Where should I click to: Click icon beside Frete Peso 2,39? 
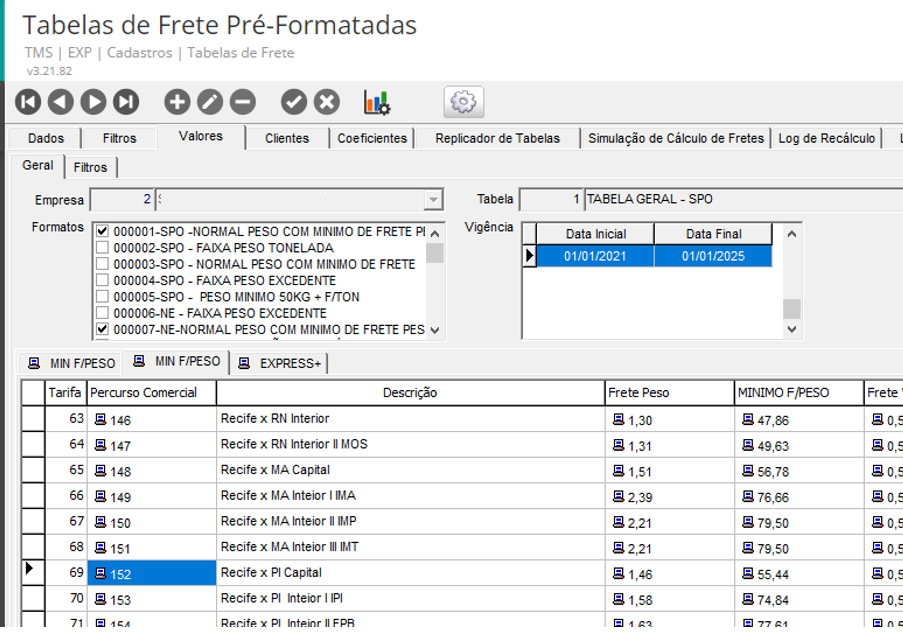pos(619,496)
